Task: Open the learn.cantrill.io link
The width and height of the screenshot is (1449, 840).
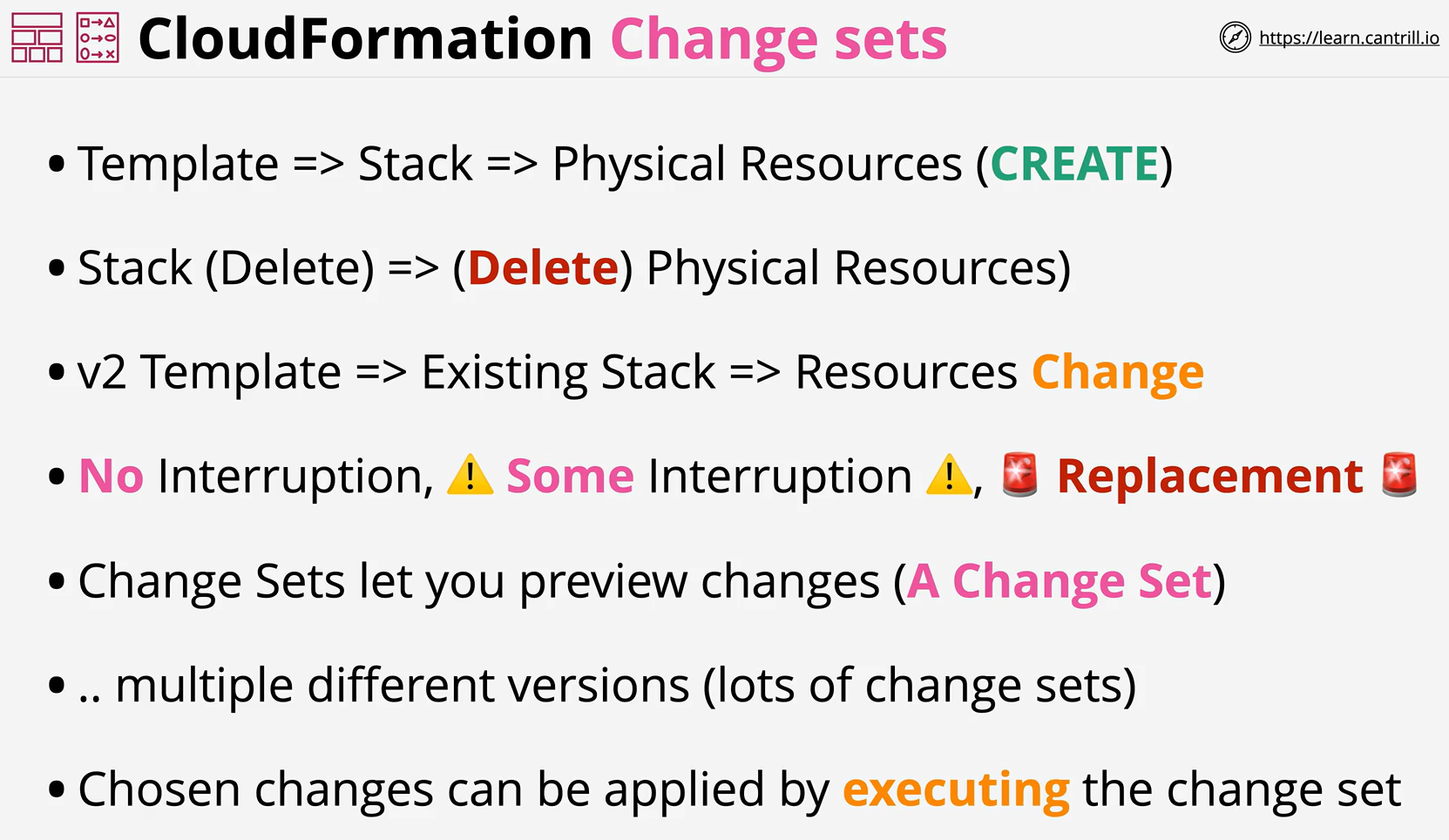Action: pyautogui.click(x=1349, y=37)
